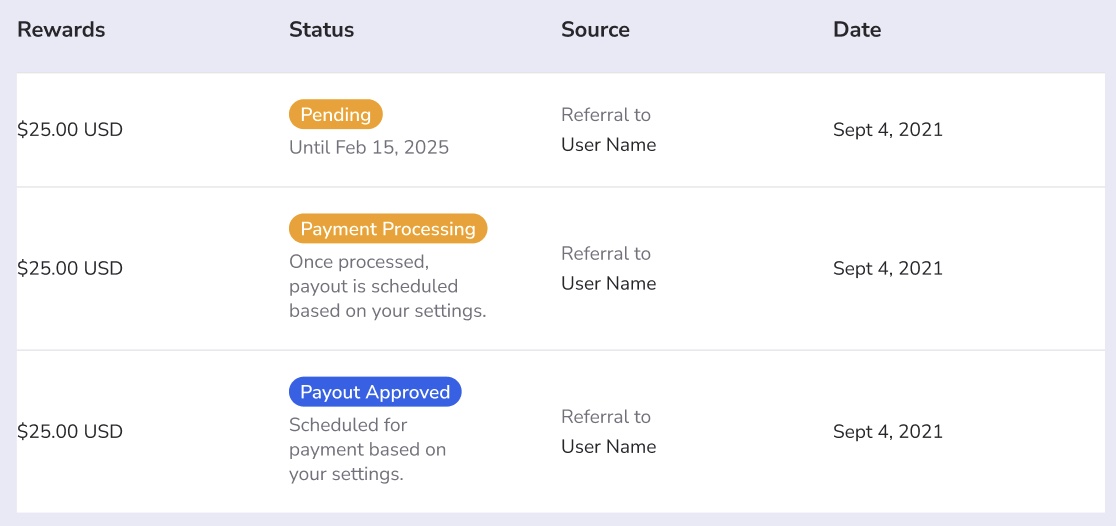This screenshot has height=526, width=1116.
Task: Click the orange Pending status badge
Action: click(336, 115)
